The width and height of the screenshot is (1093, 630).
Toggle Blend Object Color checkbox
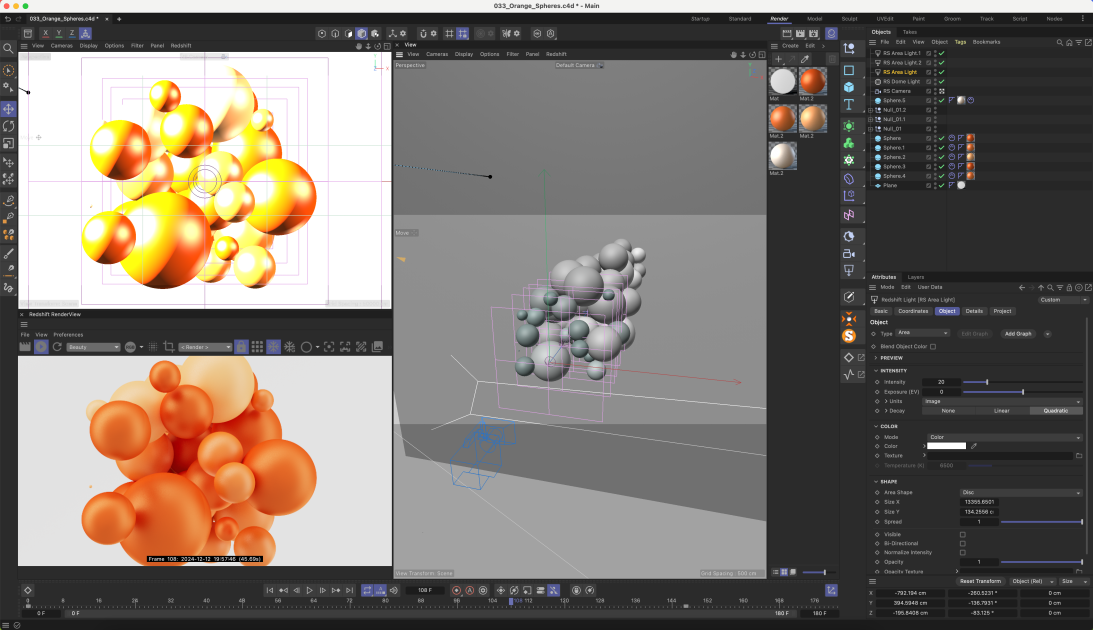pos(933,346)
